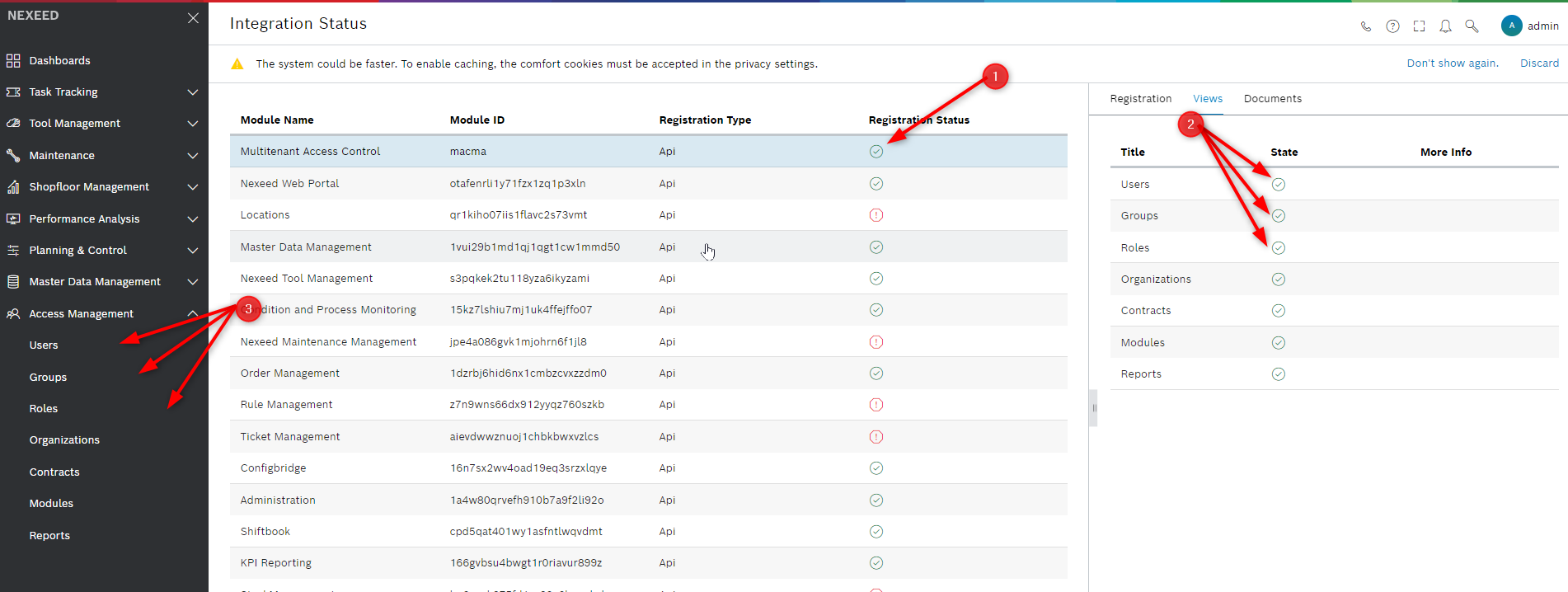This screenshot has height=592, width=1568.
Task: Select the Nexeed Web Portal row
Action: click(x=648, y=184)
